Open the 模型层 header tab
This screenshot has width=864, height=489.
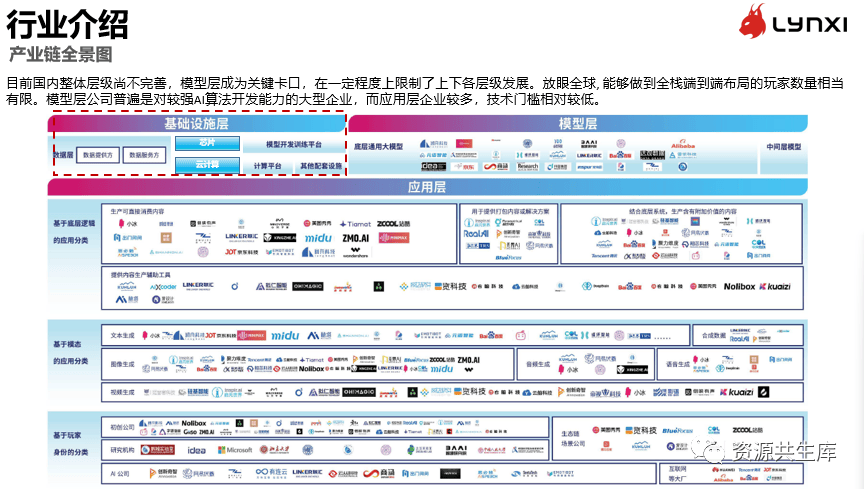tap(577, 123)
